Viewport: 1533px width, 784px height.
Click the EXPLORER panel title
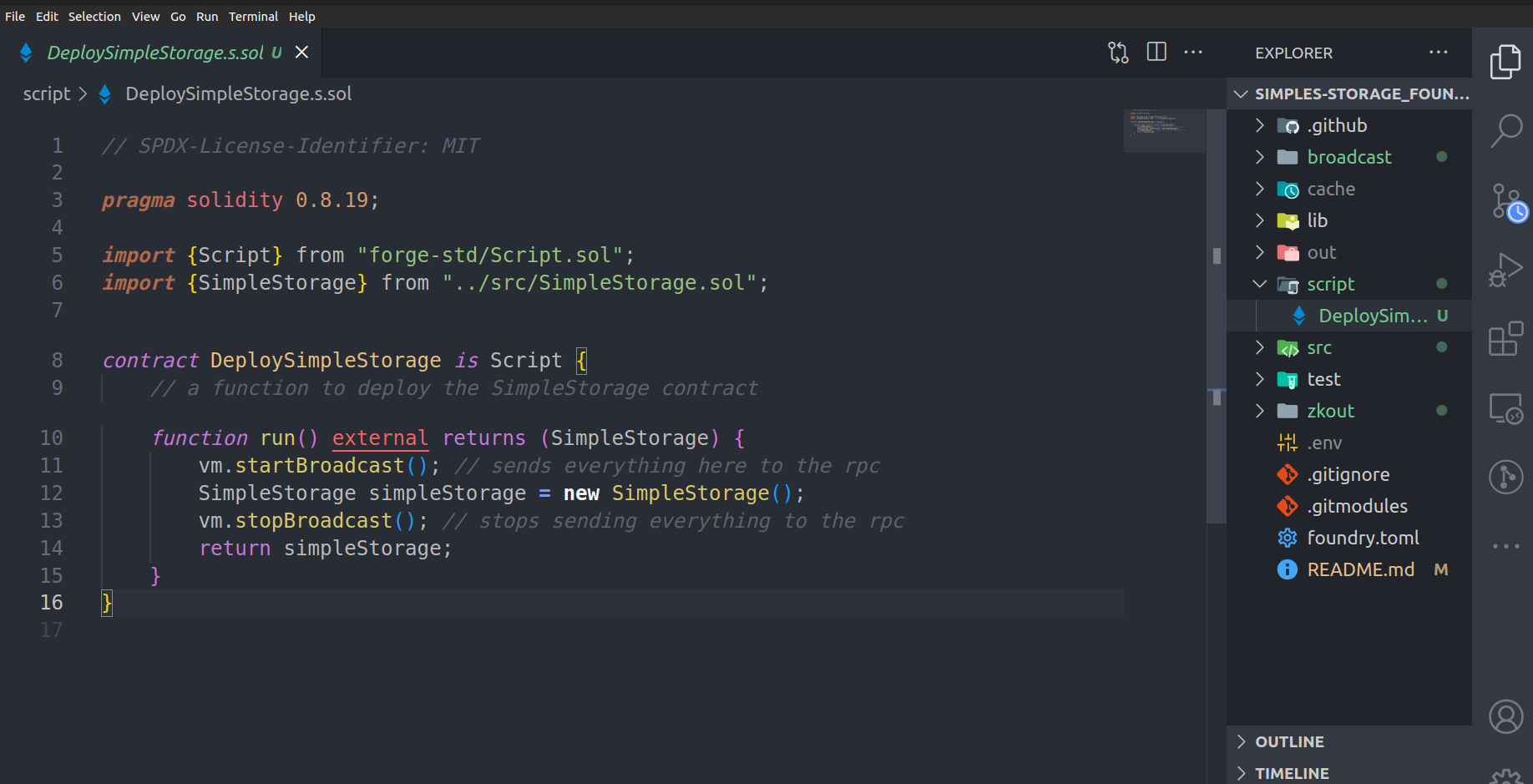(x=1293, y=53)
